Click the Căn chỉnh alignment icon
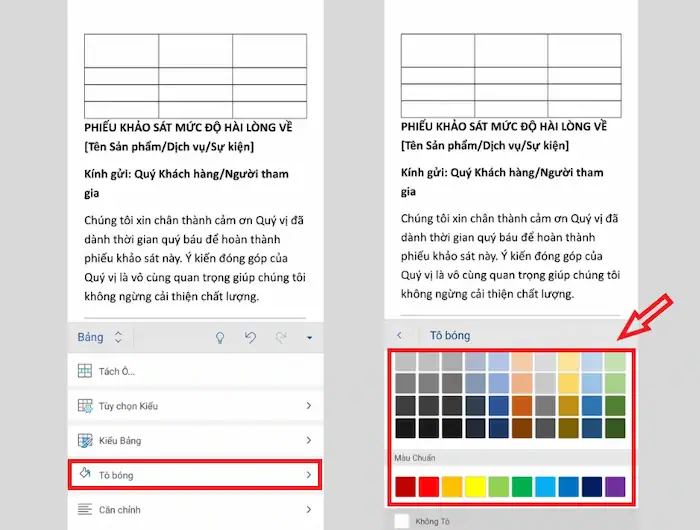700x530 pixels. pos(85,509)
